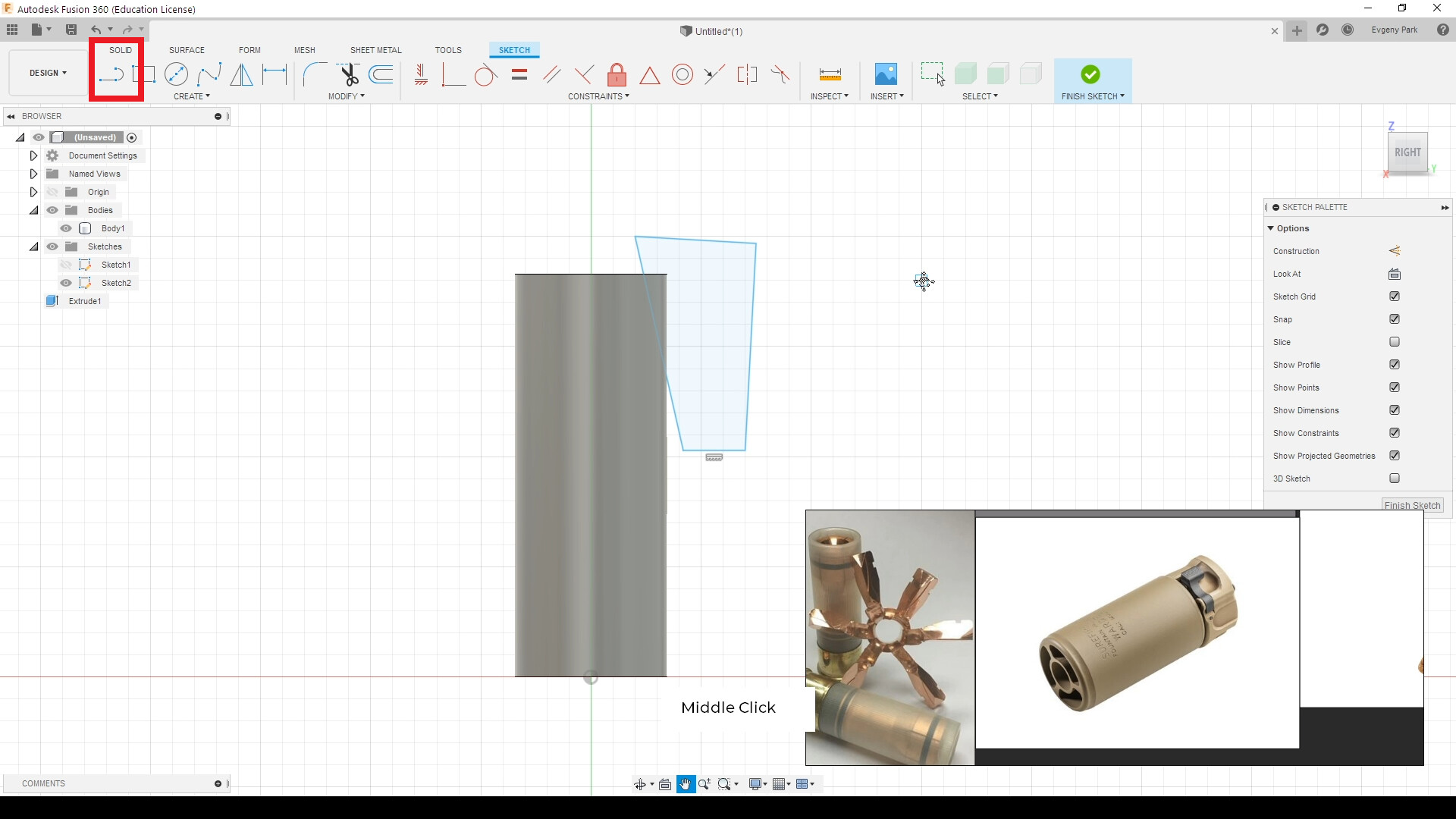Image resolution: width=1456 pixels, height=819 pixels.
Task: Toggle the 3D Sketch checkbox
Action: point(1395,479)
